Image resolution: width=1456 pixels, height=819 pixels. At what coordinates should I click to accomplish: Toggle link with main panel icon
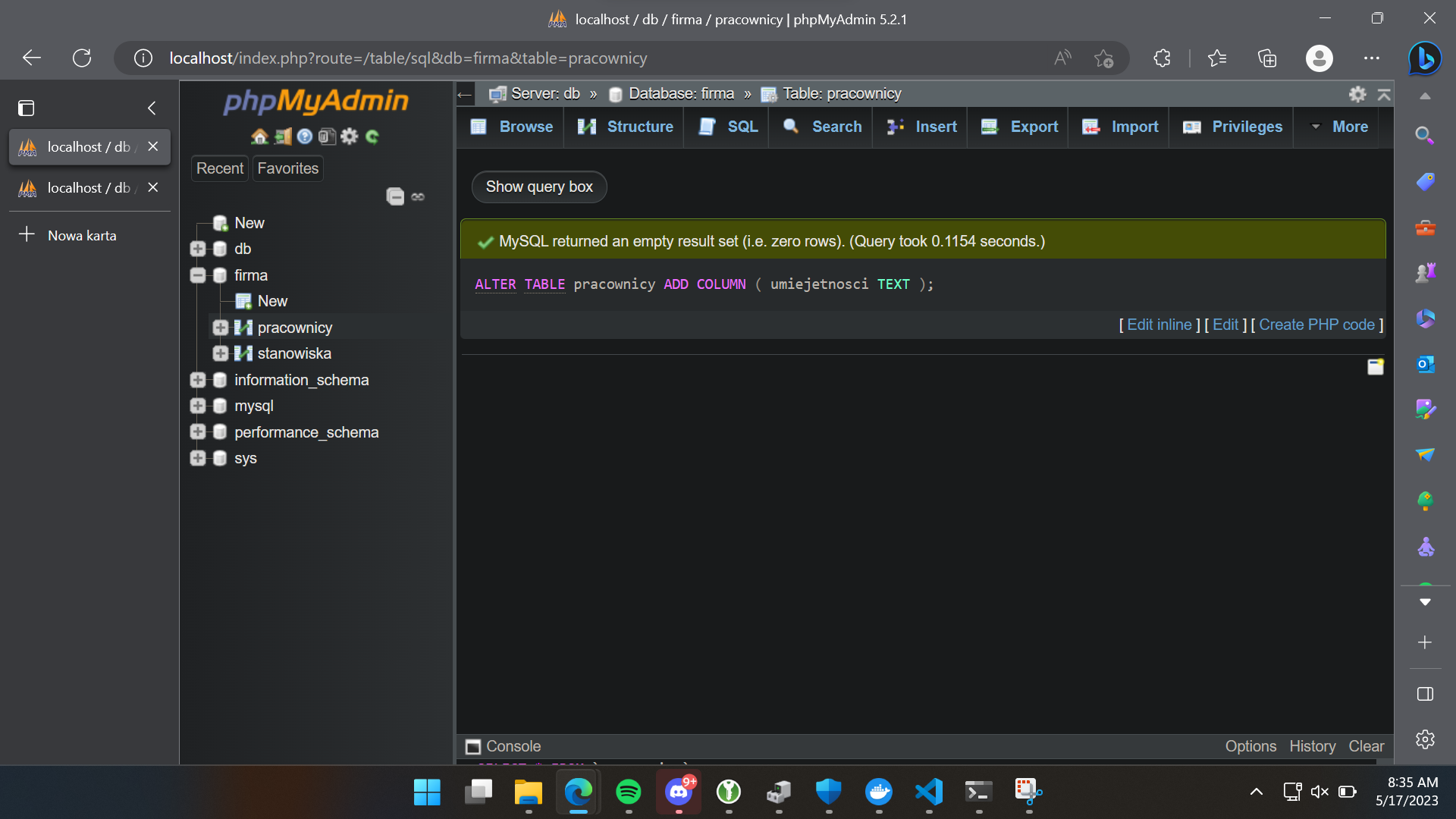(x=418, y=197)
